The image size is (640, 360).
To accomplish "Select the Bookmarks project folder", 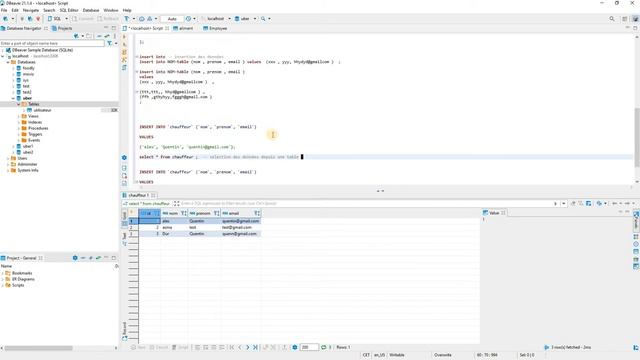I will [22, 273].
